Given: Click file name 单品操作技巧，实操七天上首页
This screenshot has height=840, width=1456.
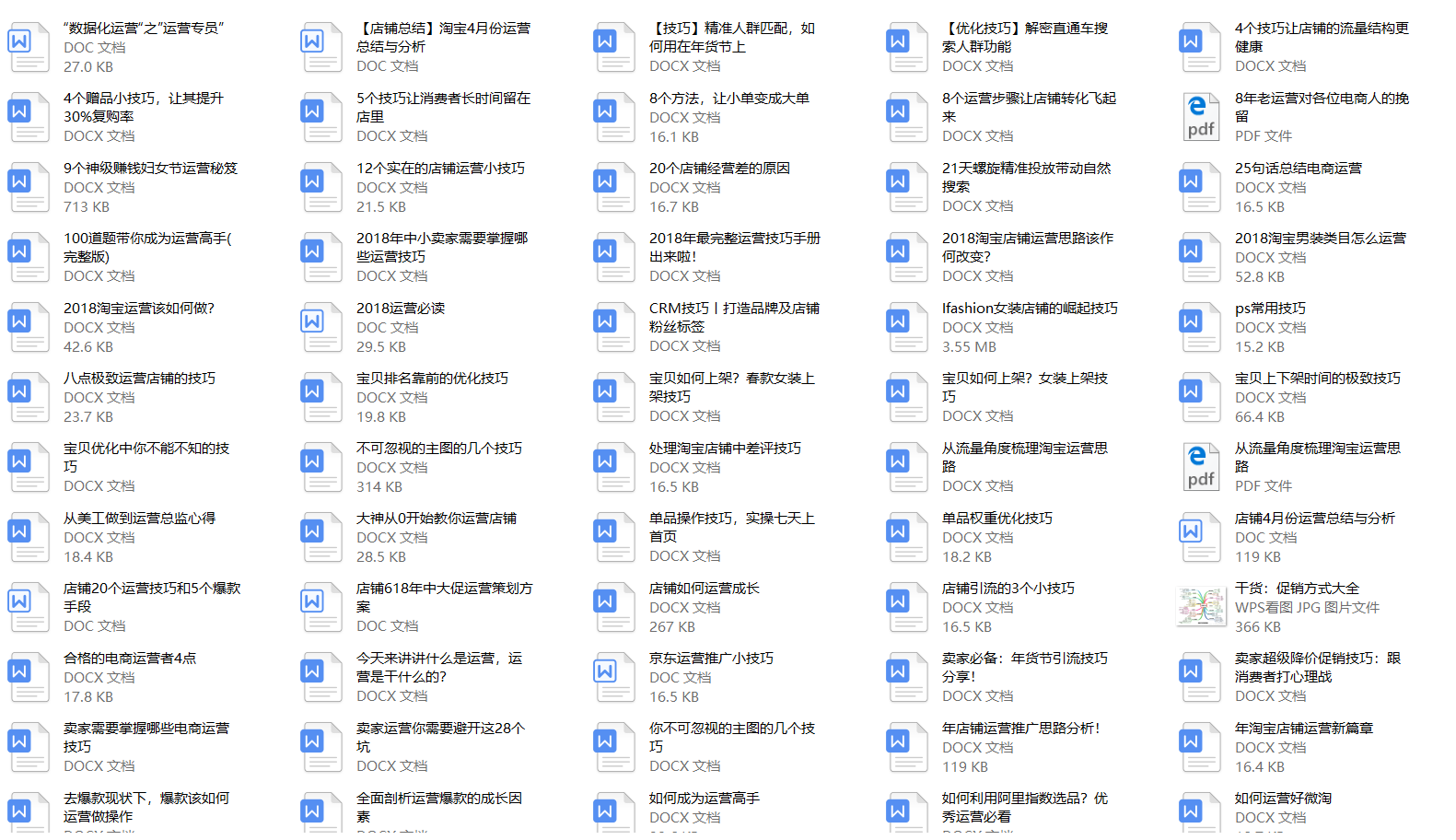Looking at the screenshot, I should [x=732, y=527].
